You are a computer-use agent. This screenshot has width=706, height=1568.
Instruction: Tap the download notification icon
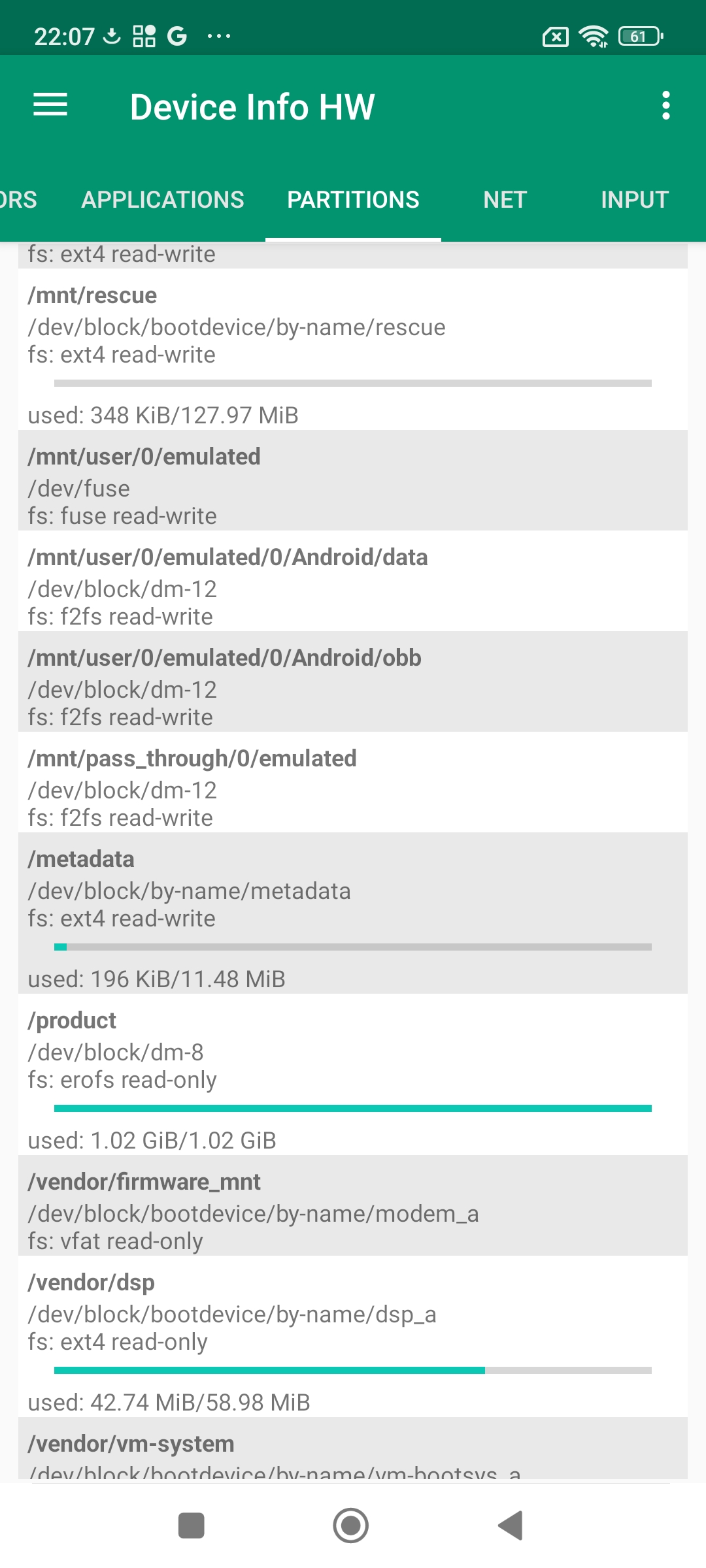tap(112, 36)
